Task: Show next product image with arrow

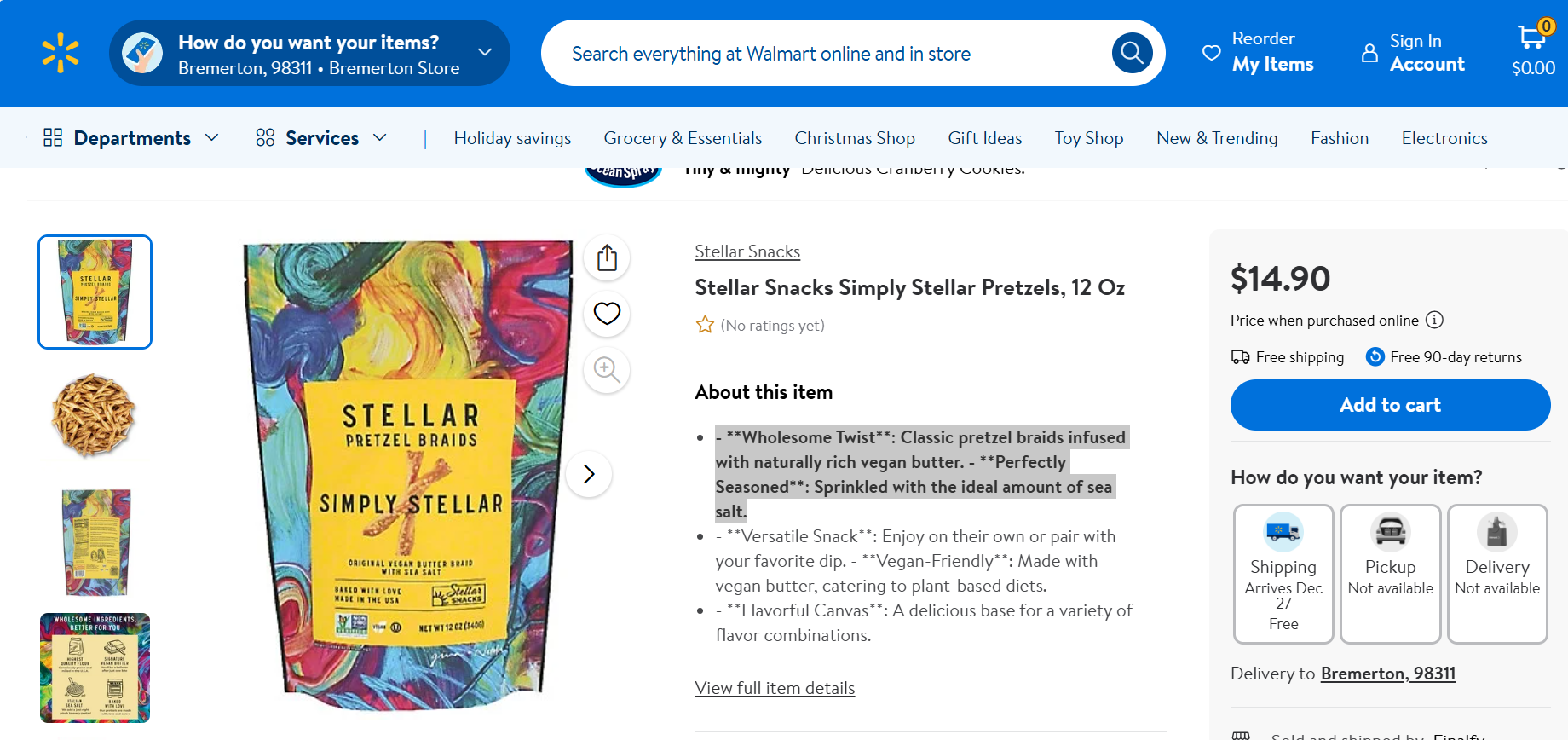Action: (x=589, y=474)
